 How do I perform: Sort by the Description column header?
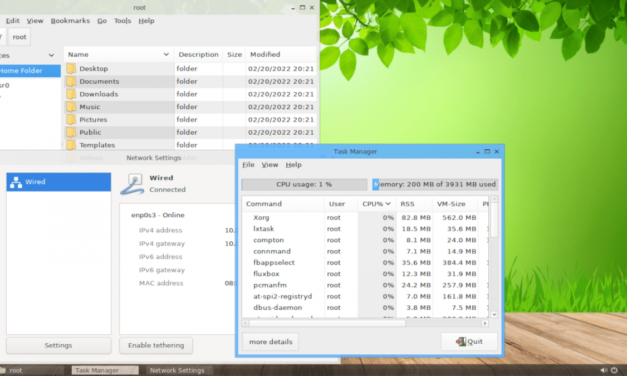point(199,54)
